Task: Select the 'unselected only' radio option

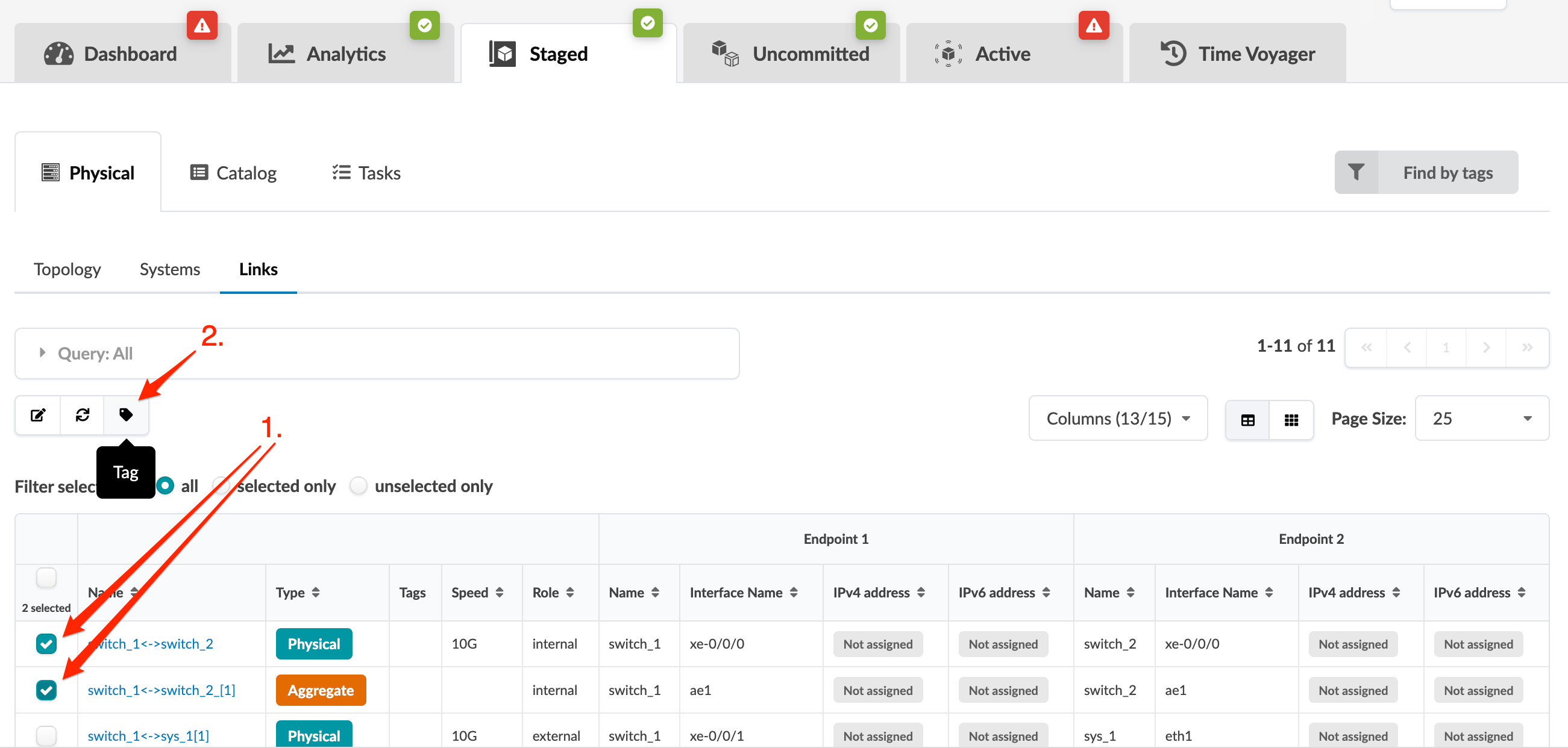Action: click(x=359, y=486)
